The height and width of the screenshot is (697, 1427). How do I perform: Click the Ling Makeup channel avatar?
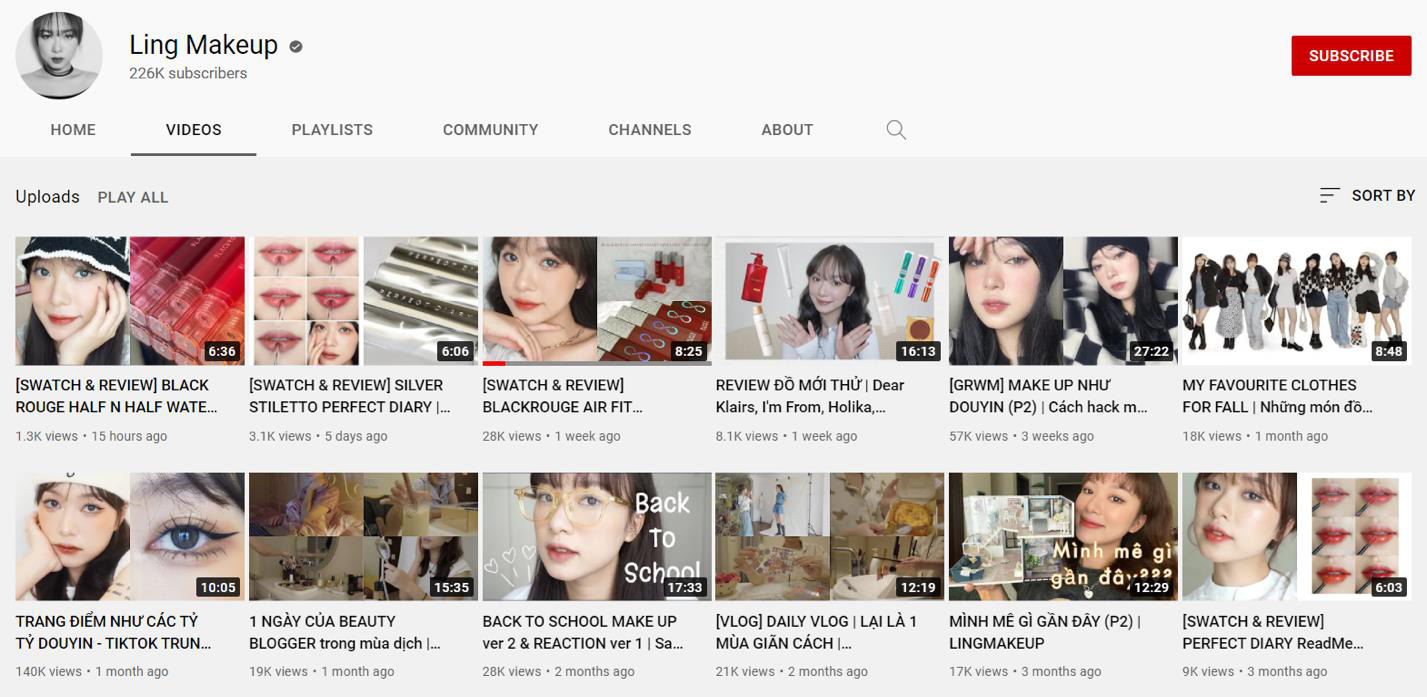(59, 56)
